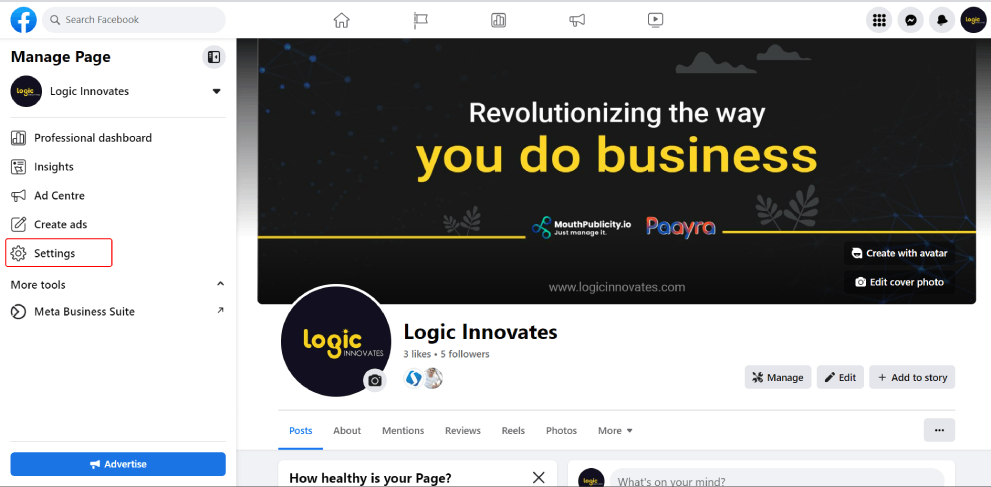Open the Video play icon in top bar
Screen dimensions: 991x487
pos(655,20)
